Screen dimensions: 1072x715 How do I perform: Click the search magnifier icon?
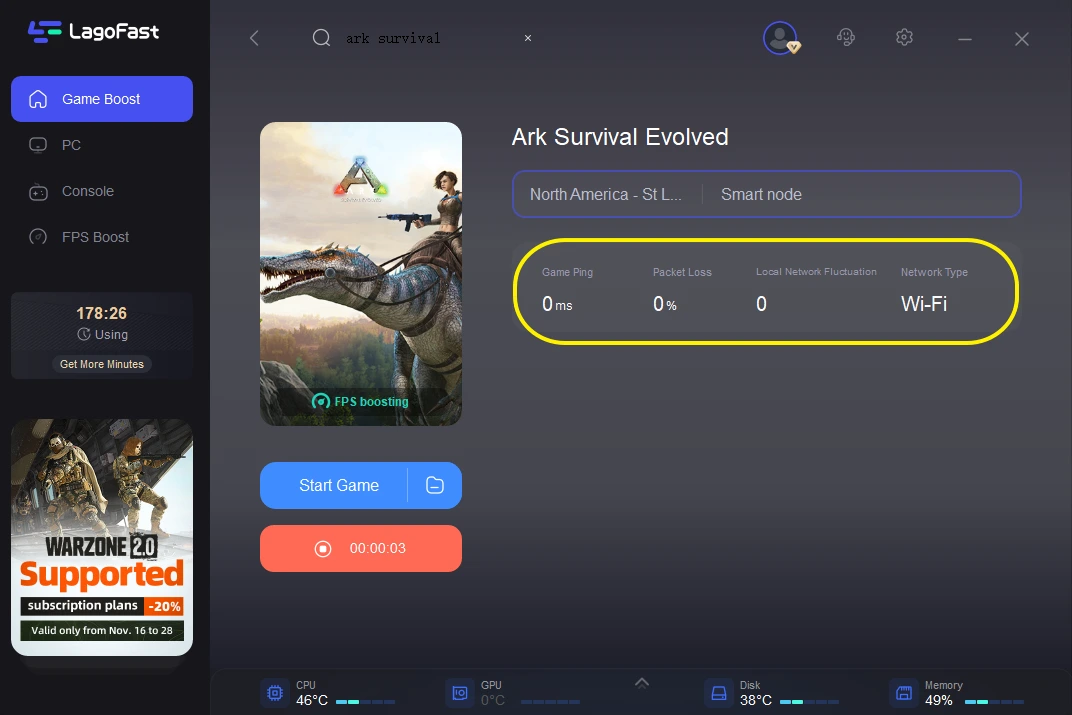point(321,38)
